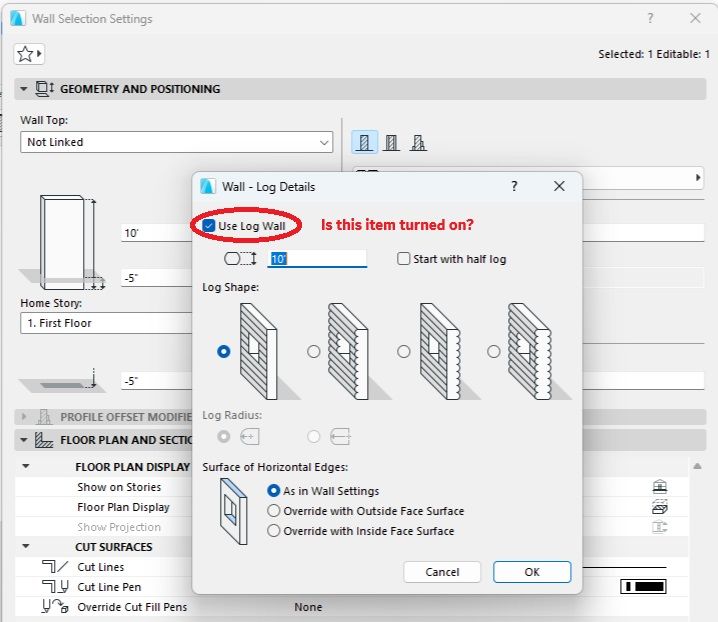Click the upper -5" base offset field
Viewport: 718px width, 622px height.
tap(157, 278)
